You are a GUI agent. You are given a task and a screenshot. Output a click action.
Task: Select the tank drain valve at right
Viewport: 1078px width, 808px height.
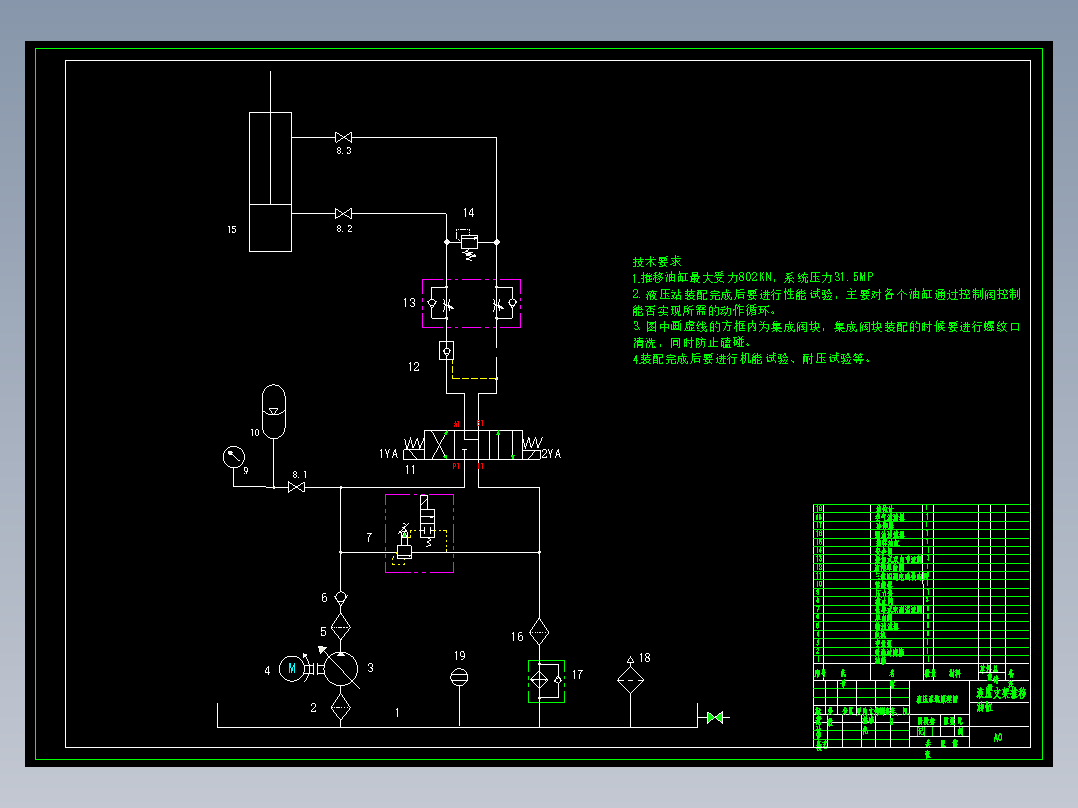715,717
